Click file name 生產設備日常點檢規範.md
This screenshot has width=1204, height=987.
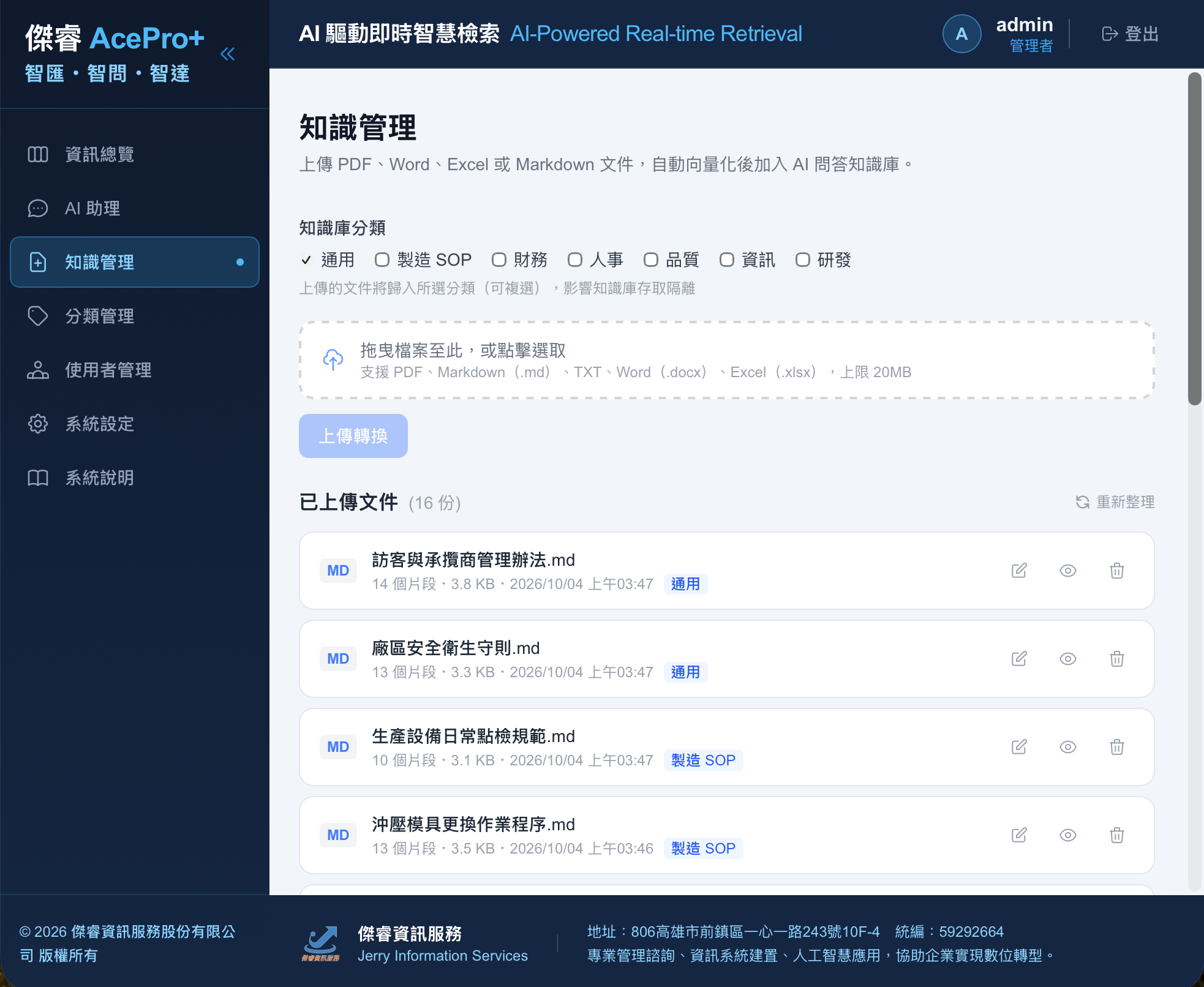tap(473, 736)
